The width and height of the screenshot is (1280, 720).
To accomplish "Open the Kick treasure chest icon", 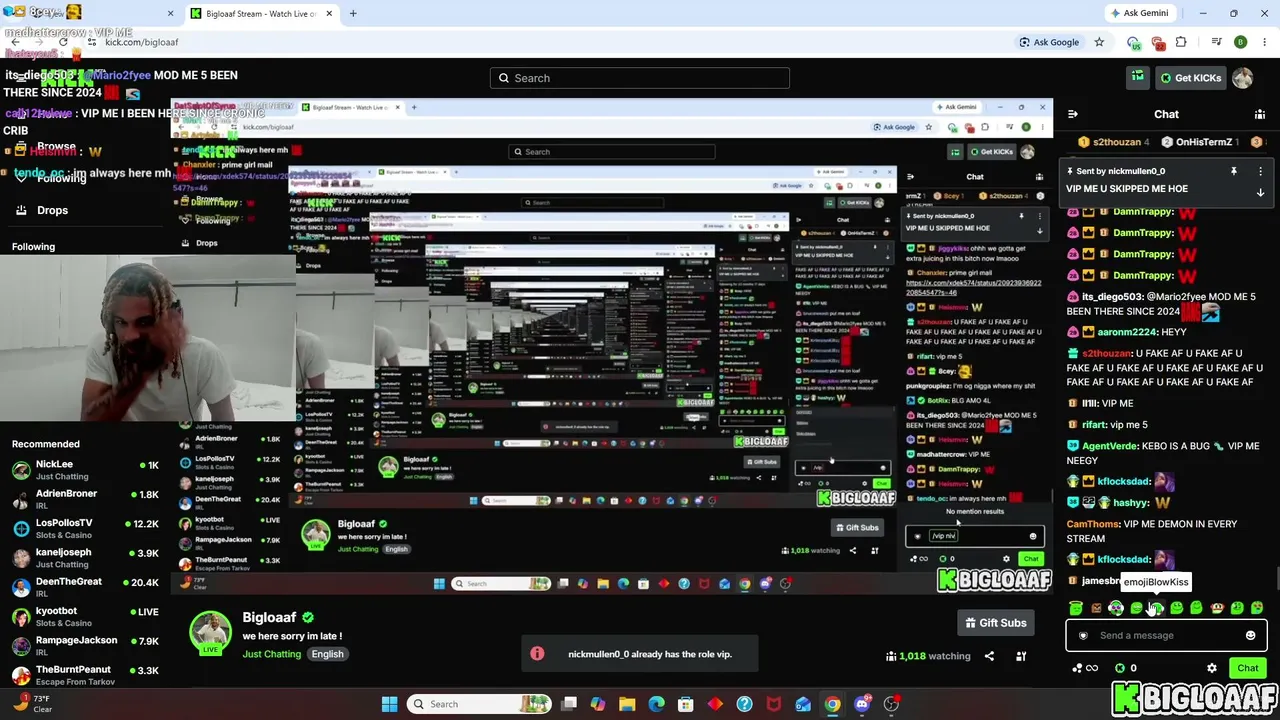I will coord(1138,77).
